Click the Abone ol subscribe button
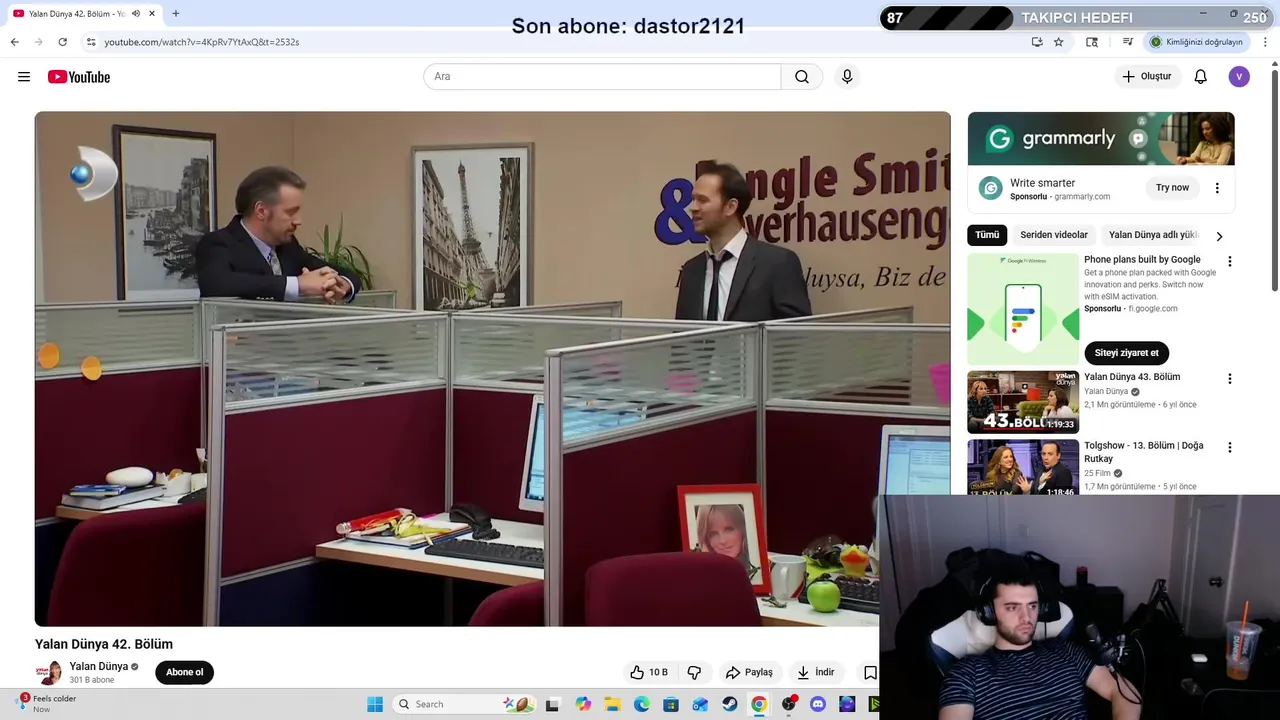Viewport: 1280px width, 720px height. tap(184, 672)
